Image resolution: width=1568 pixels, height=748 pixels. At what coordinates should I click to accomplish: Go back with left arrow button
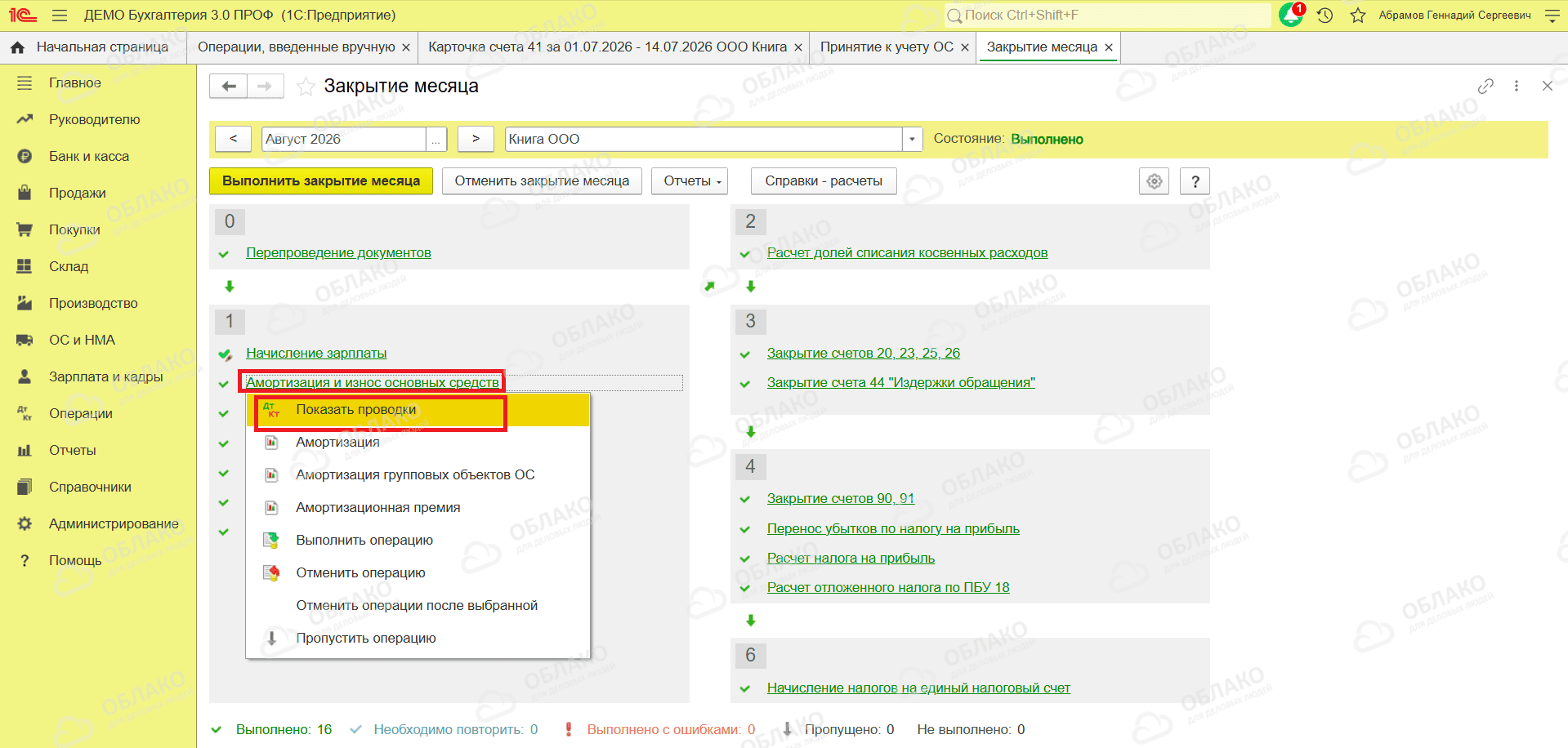[x=228, y=86]
